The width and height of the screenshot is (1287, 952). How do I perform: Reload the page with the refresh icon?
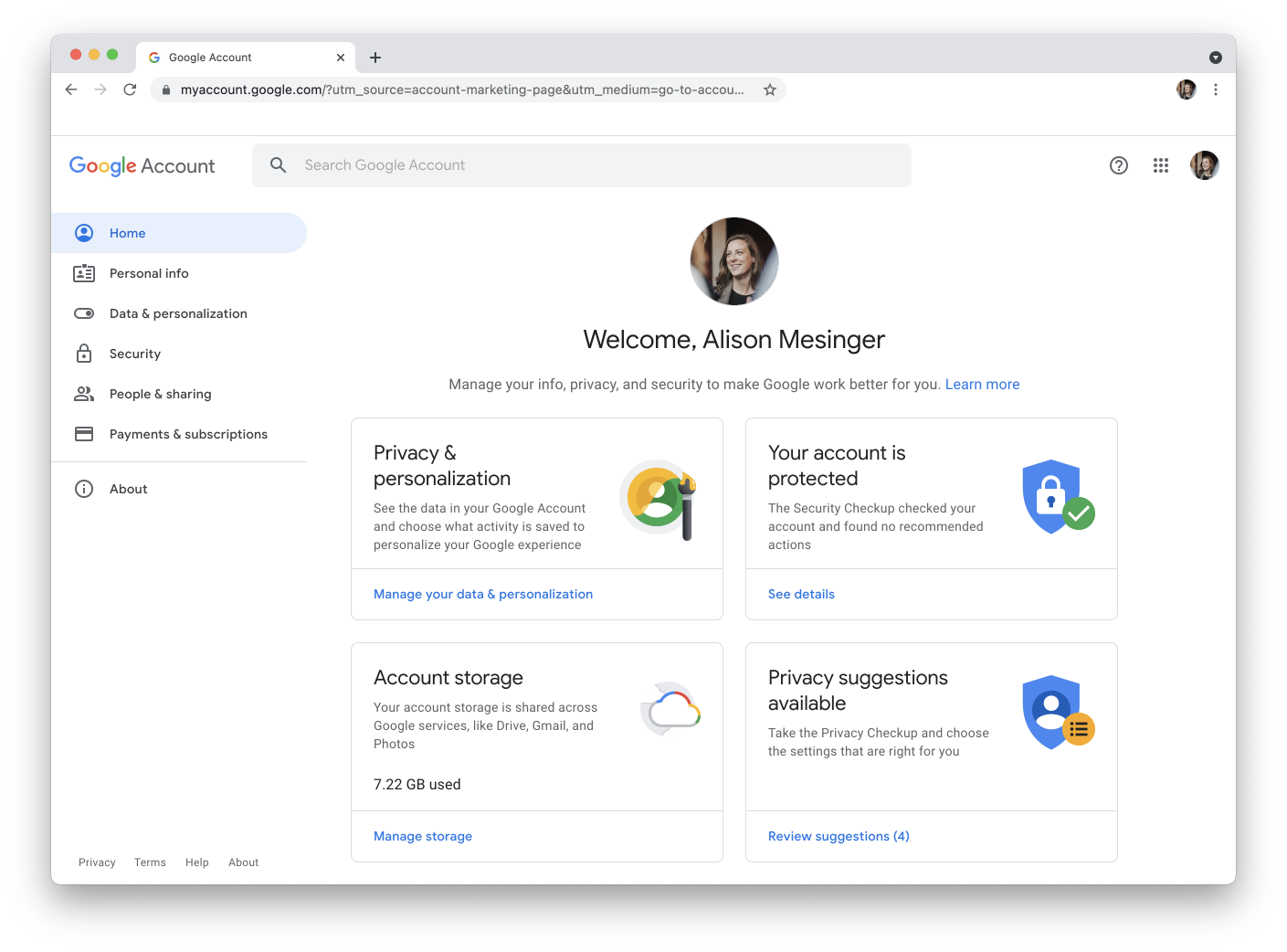[x=130, y=90]
